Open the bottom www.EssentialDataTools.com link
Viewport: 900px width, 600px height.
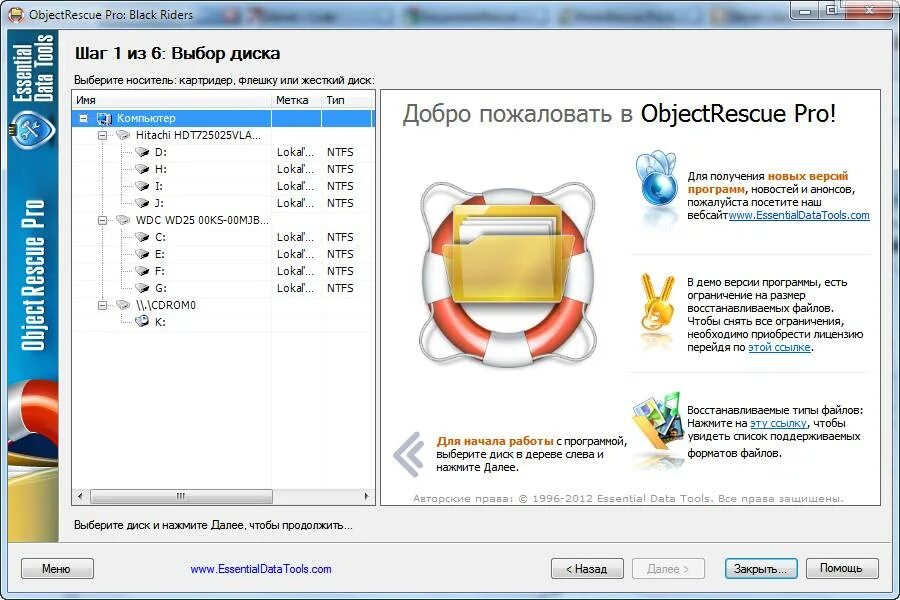click(261, 569)
